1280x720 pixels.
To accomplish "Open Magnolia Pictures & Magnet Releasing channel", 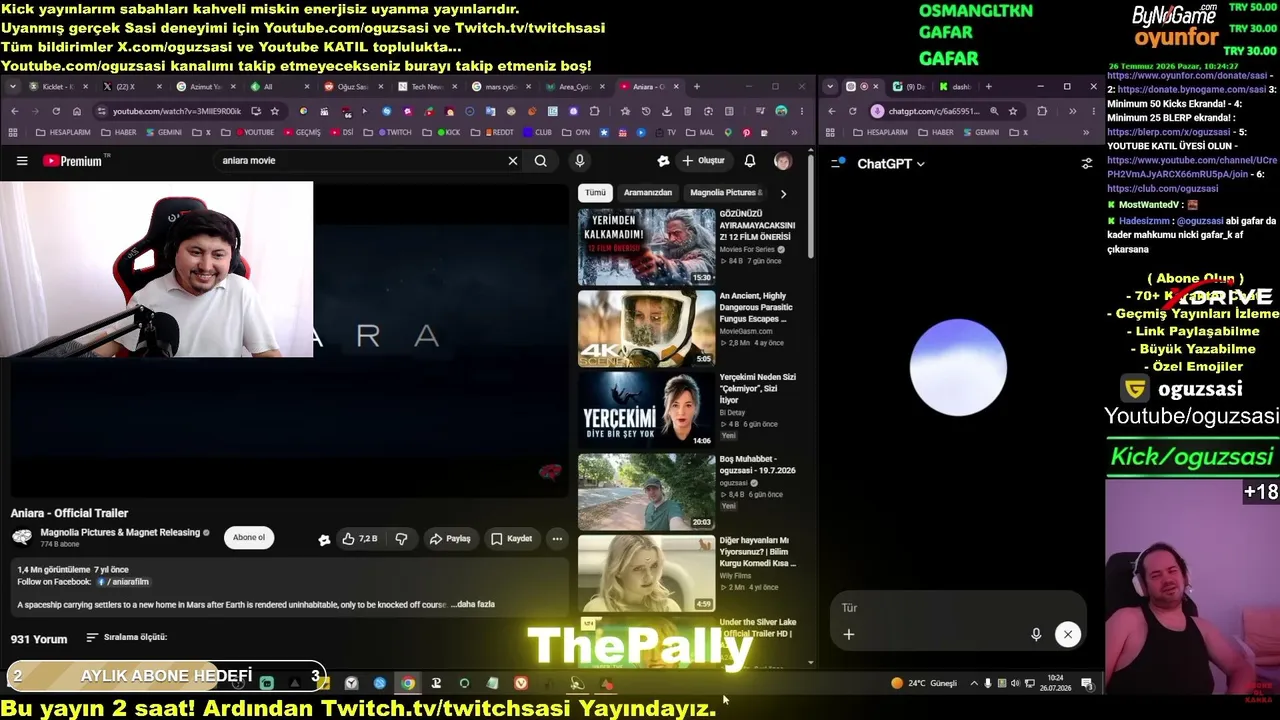I will click(x=120, y=533).
